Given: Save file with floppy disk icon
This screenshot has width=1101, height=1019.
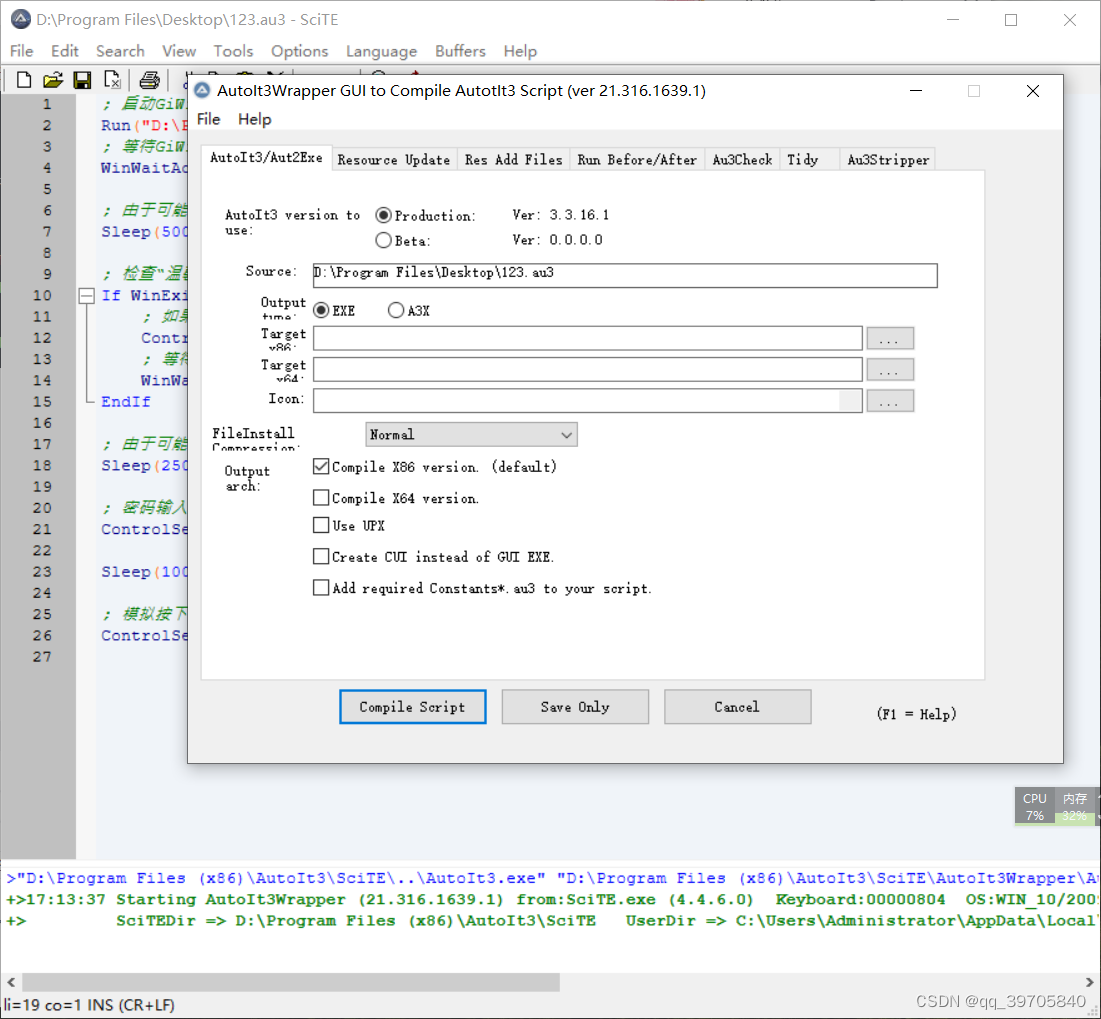Looking at the screenshot, I should [x=82, y=80].
